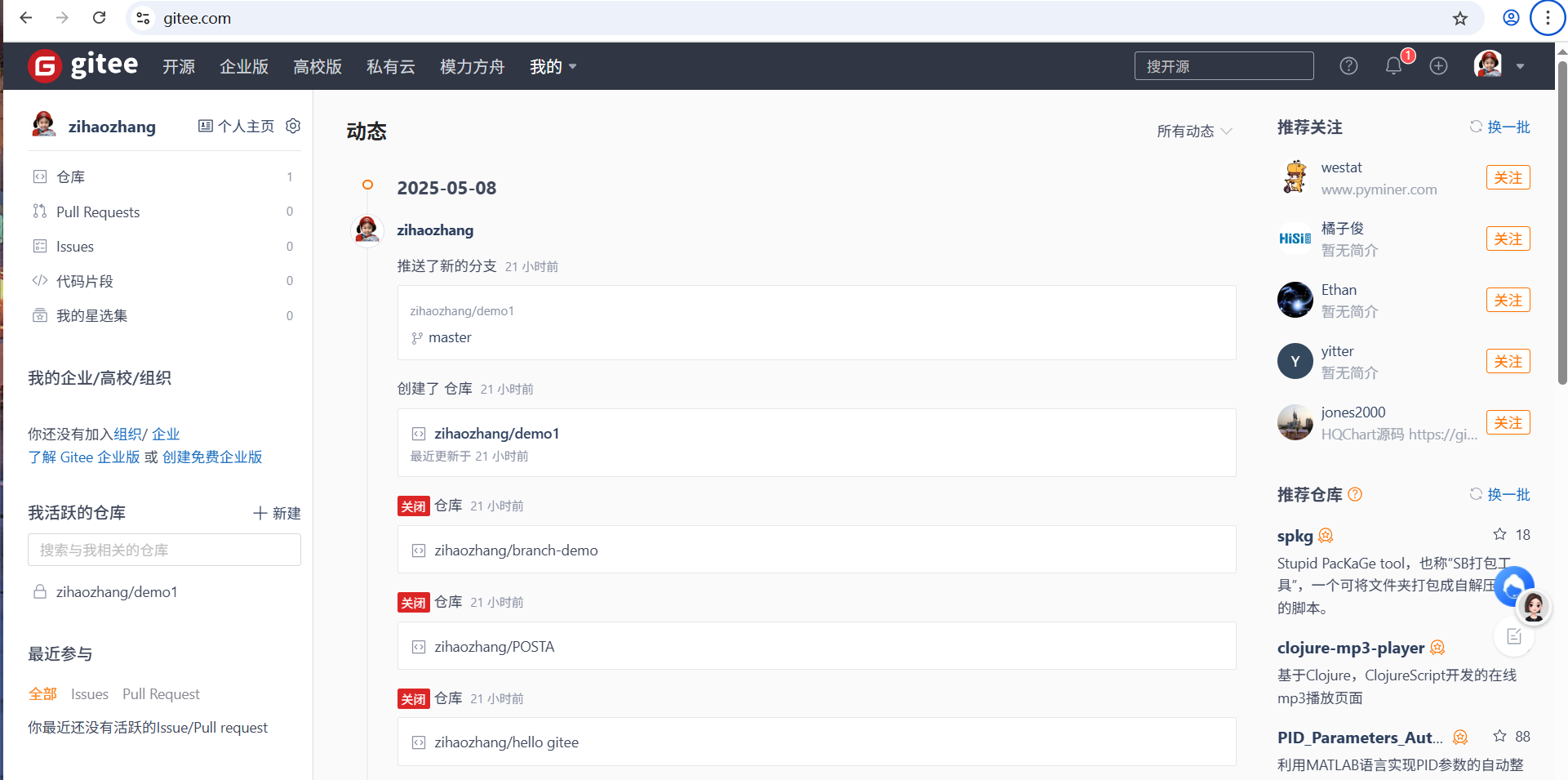Focus the 搜开源 search box

tap(1224, 66)
